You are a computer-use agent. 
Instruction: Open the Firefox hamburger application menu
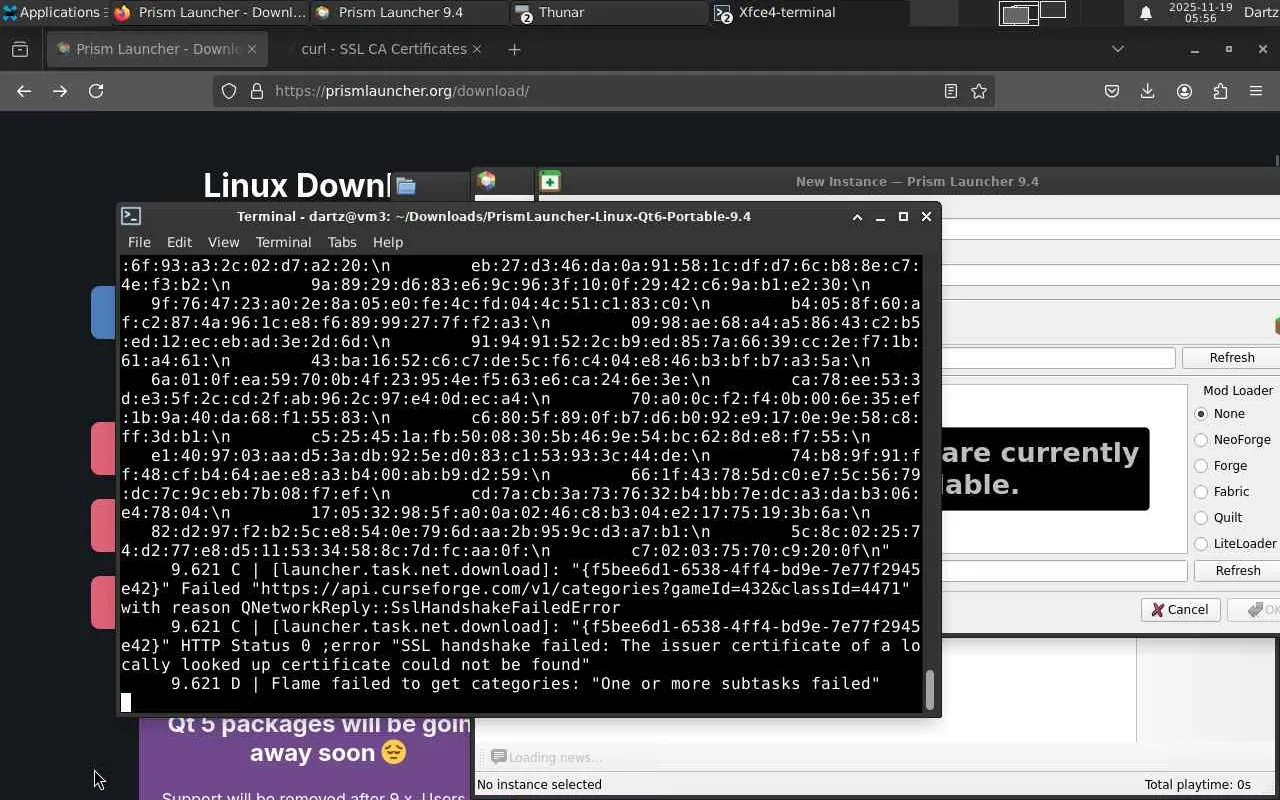coord(1256,91)
